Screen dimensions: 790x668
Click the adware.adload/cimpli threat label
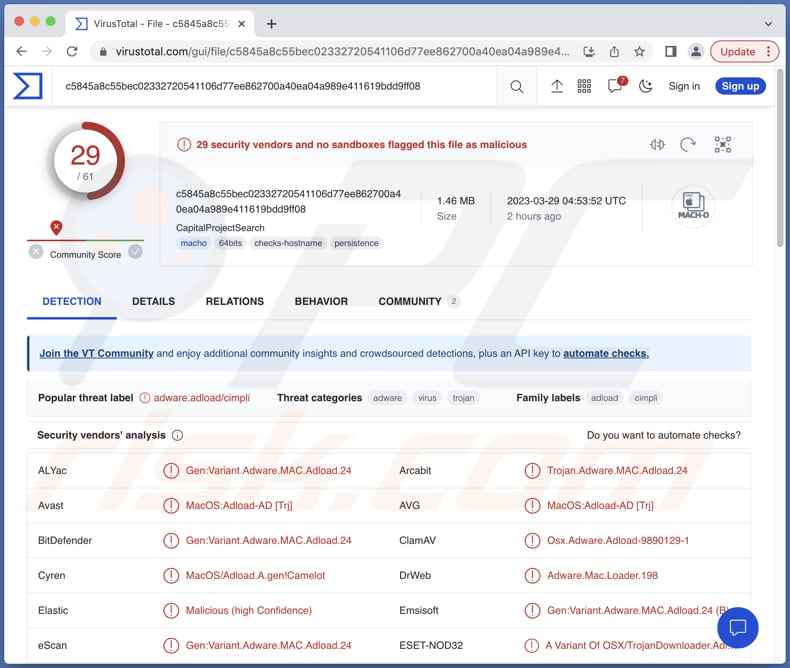point(202,398)
